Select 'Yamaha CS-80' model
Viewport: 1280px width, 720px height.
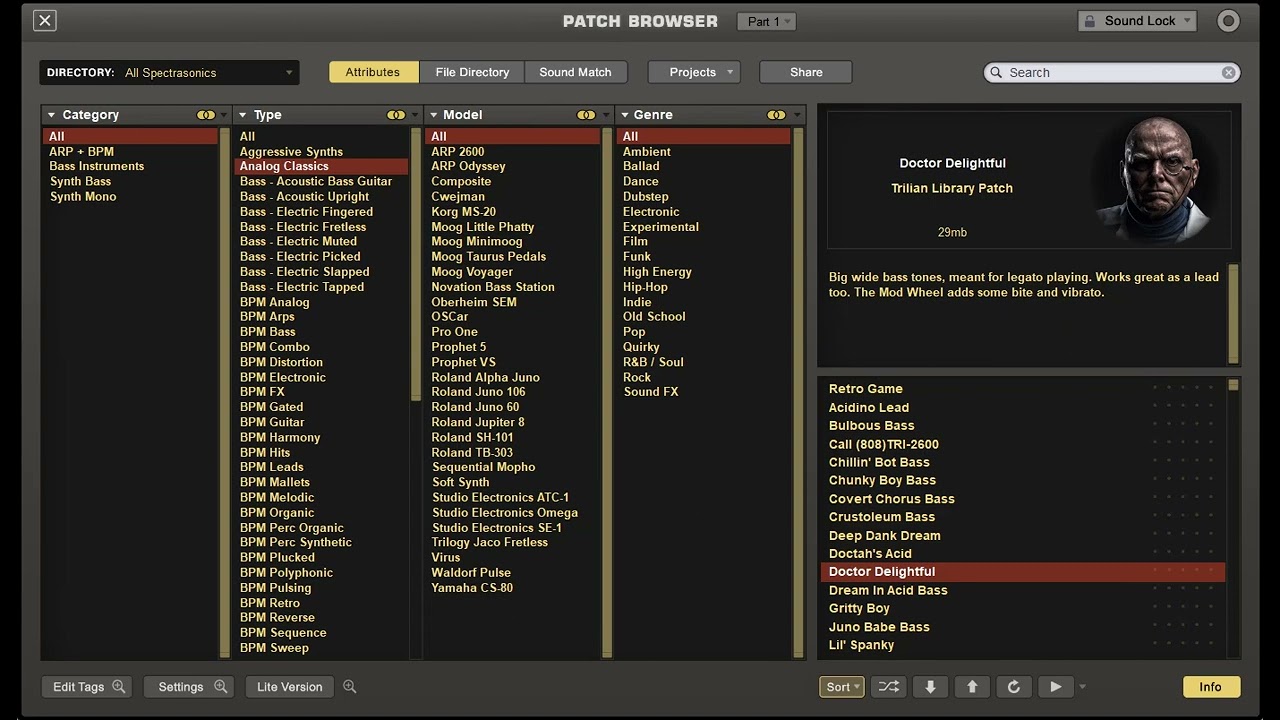[512, 587]
